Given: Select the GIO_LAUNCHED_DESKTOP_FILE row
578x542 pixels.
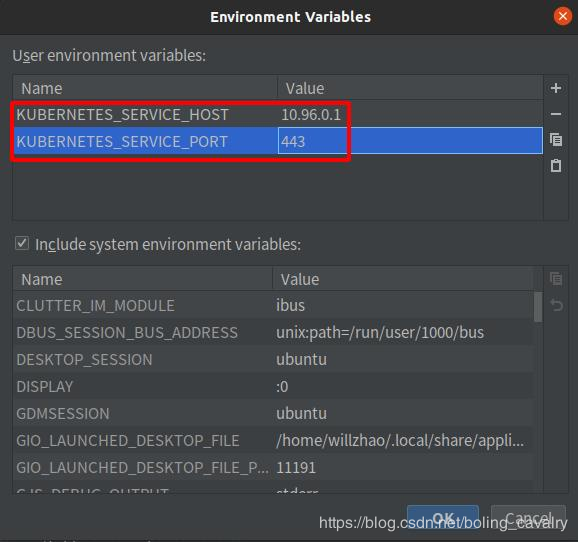Looking at the screenshot, I should pyautogui.click(x=273, y=440).
